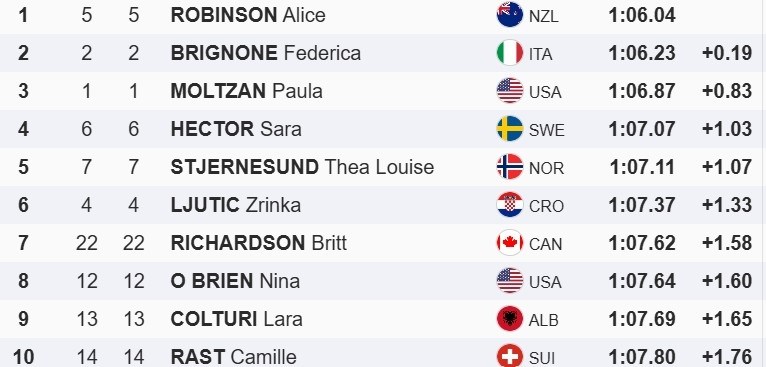Click the +0.19 time difference value
This screenshot has height=367, width=766.
pyautogui.click(x=727, y=53)
